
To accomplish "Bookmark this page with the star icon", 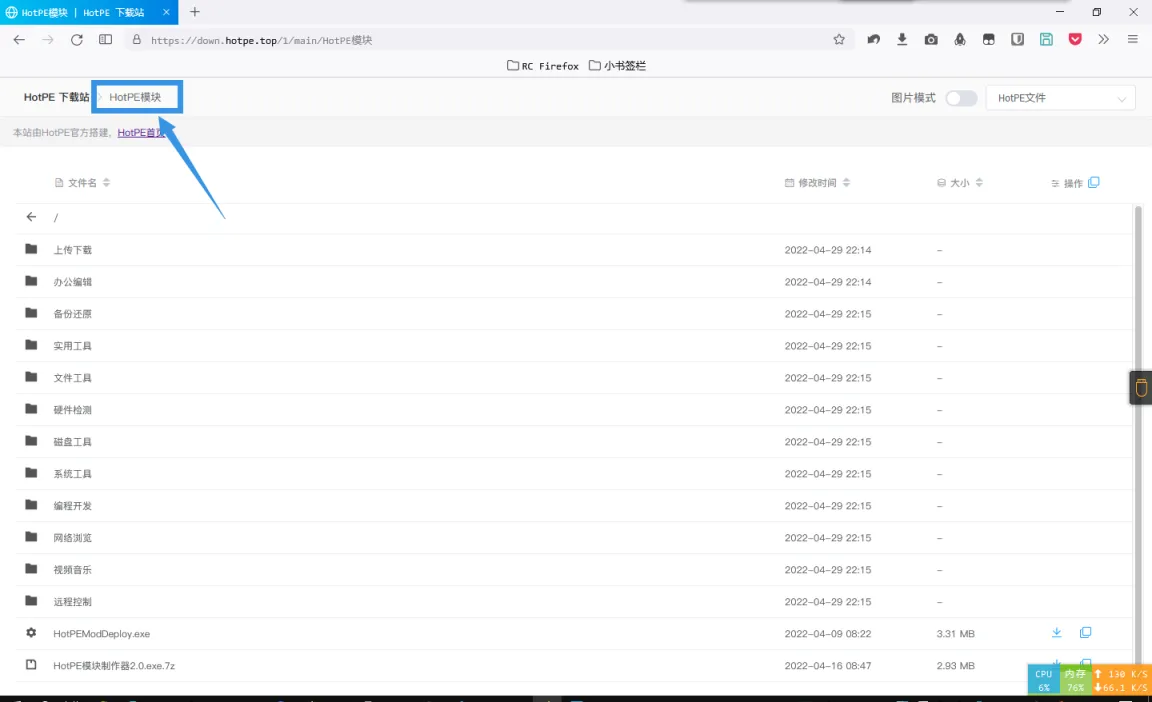I will [x=839, y=40].
